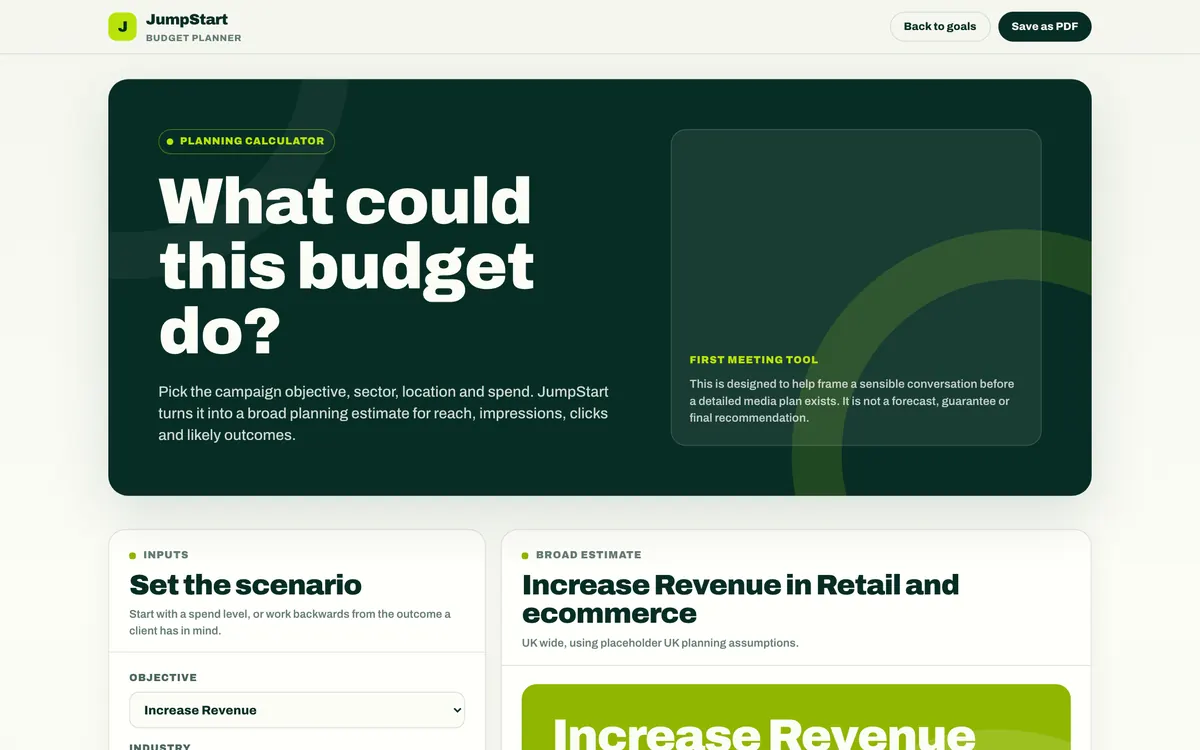Viewport: 1200px width, 750px height.
Task: Click the FIRST MEETING TOOL label
Action: click(x=754, y=360)
